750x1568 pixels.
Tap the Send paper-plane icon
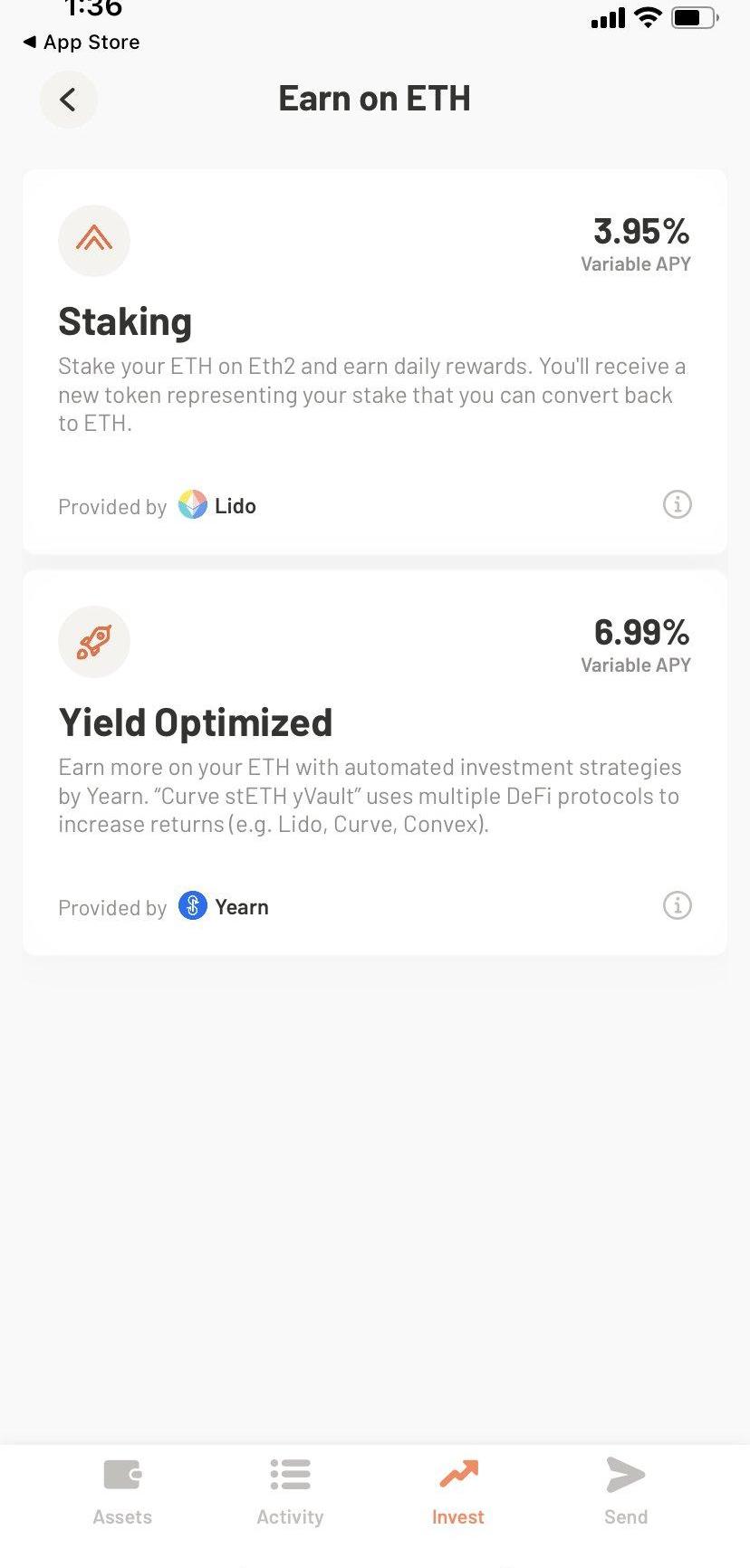(x=625, y=1475)
